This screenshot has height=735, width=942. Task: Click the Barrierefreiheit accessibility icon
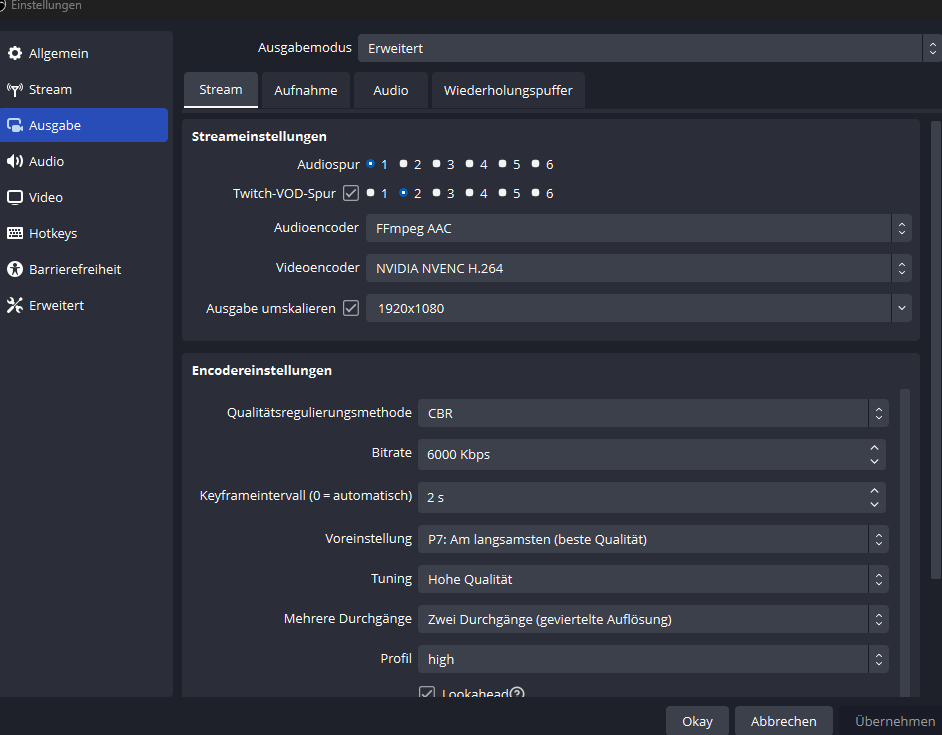click(15, 269)
